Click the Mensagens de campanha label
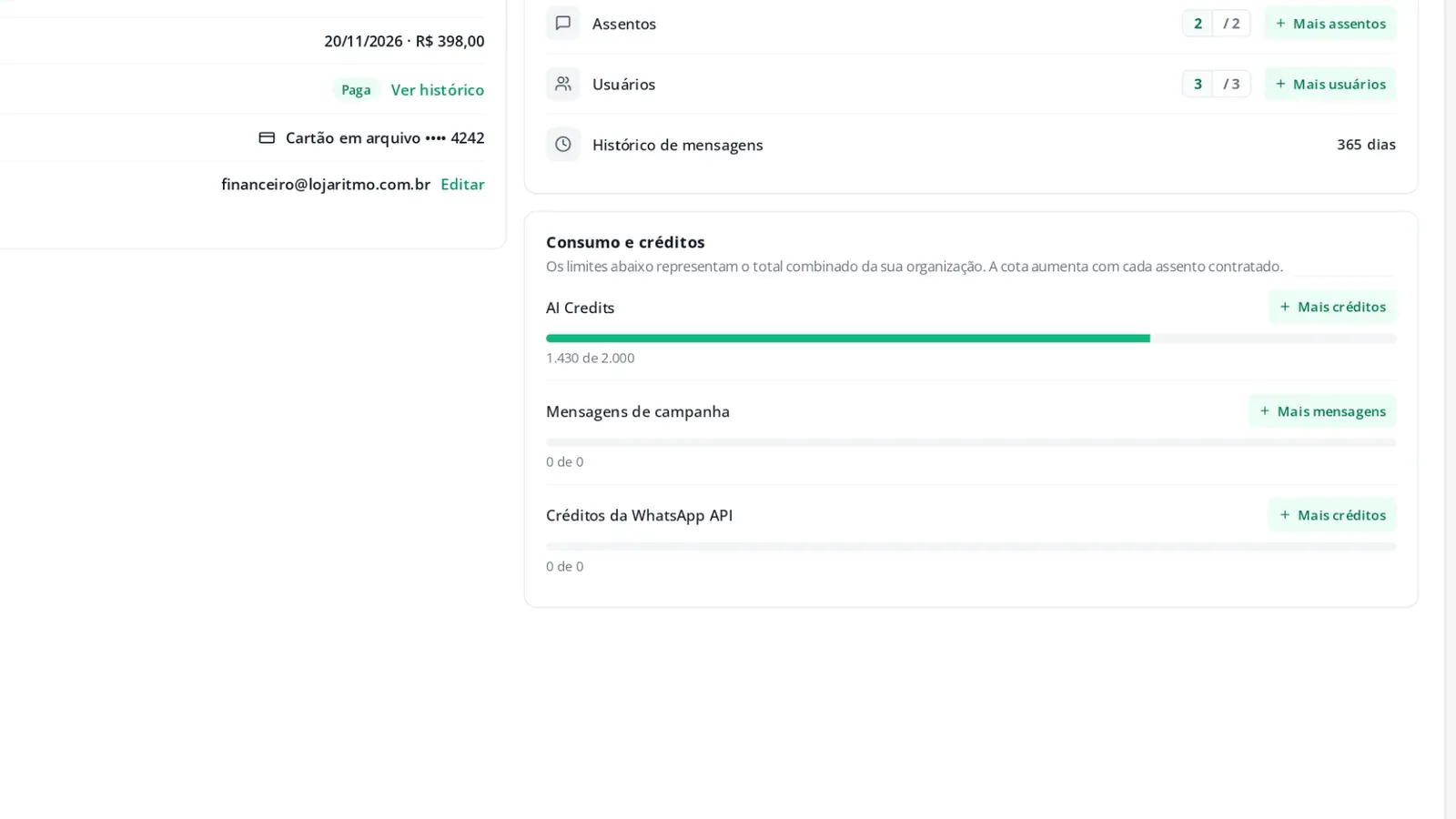 click(638, 411)
